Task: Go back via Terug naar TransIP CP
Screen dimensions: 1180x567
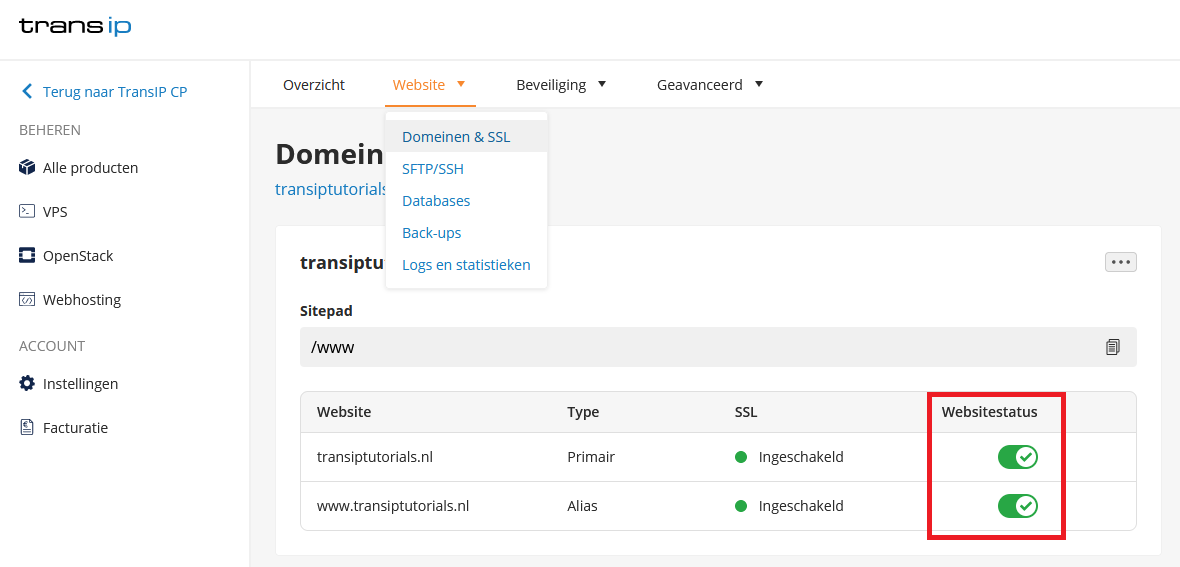Action: [115, 92]
